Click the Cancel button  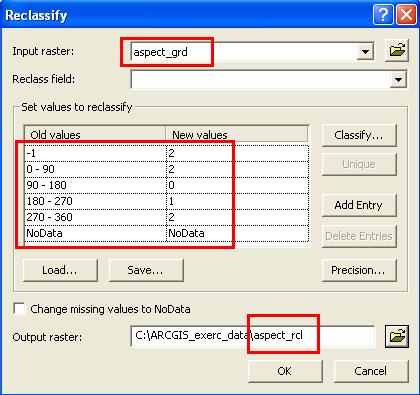pyautogui.click(x=371, y=371)
